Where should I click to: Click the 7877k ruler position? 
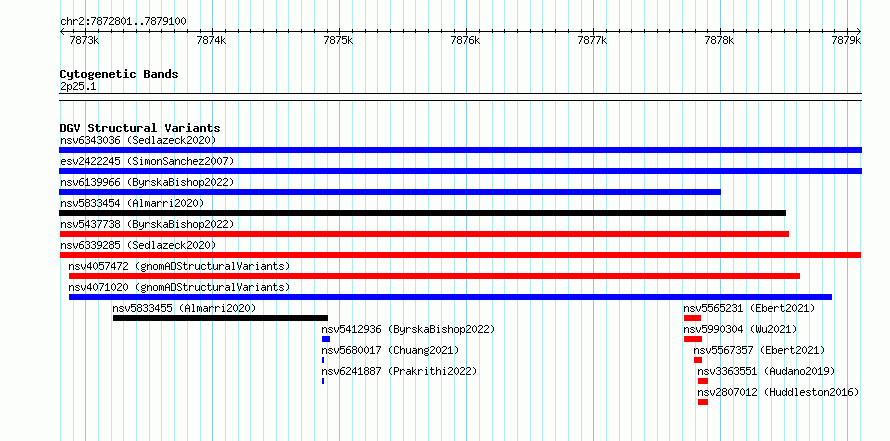(x=594, y=40)
